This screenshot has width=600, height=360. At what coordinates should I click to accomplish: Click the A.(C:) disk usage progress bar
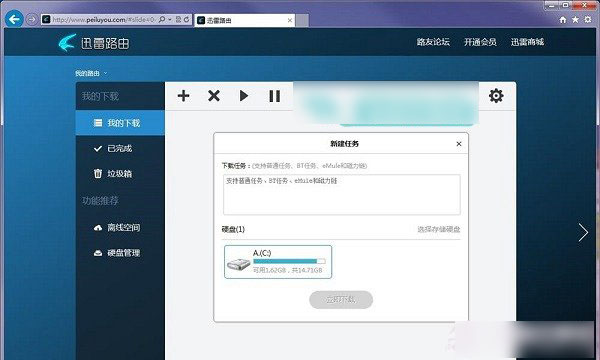289,261
